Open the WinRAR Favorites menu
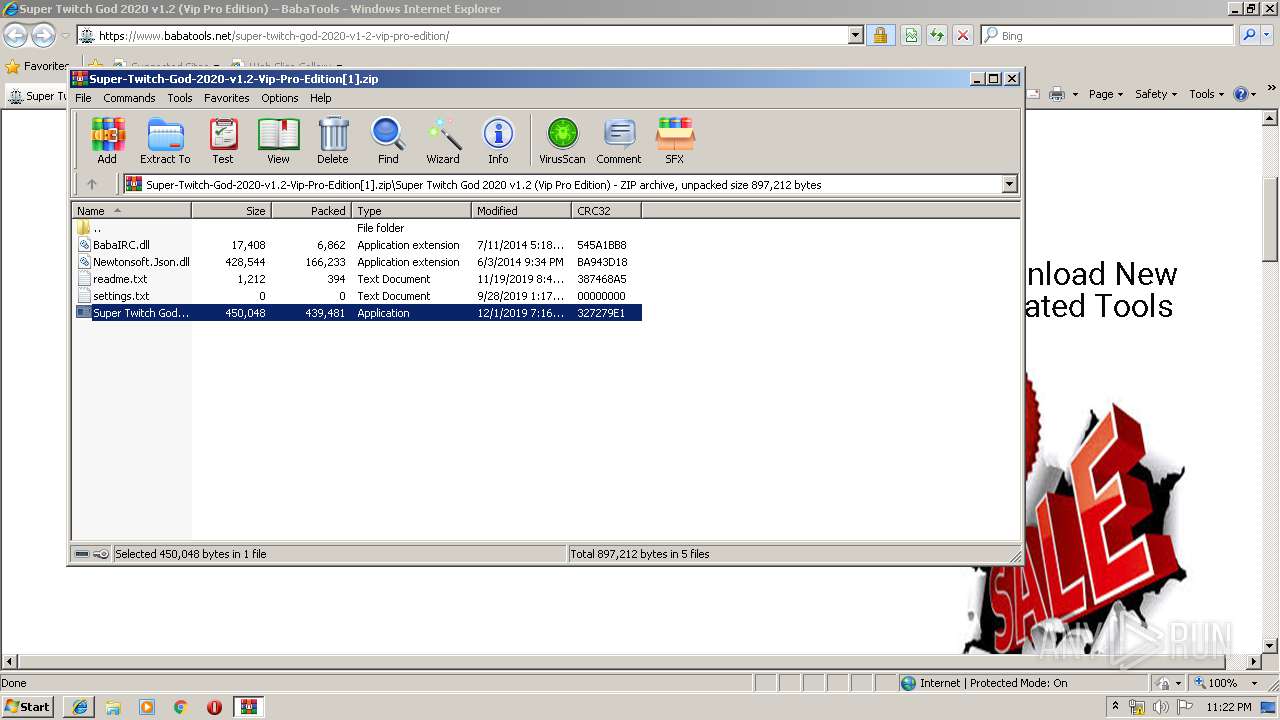Screen dimensions: 1280x720 pos(227,98)
